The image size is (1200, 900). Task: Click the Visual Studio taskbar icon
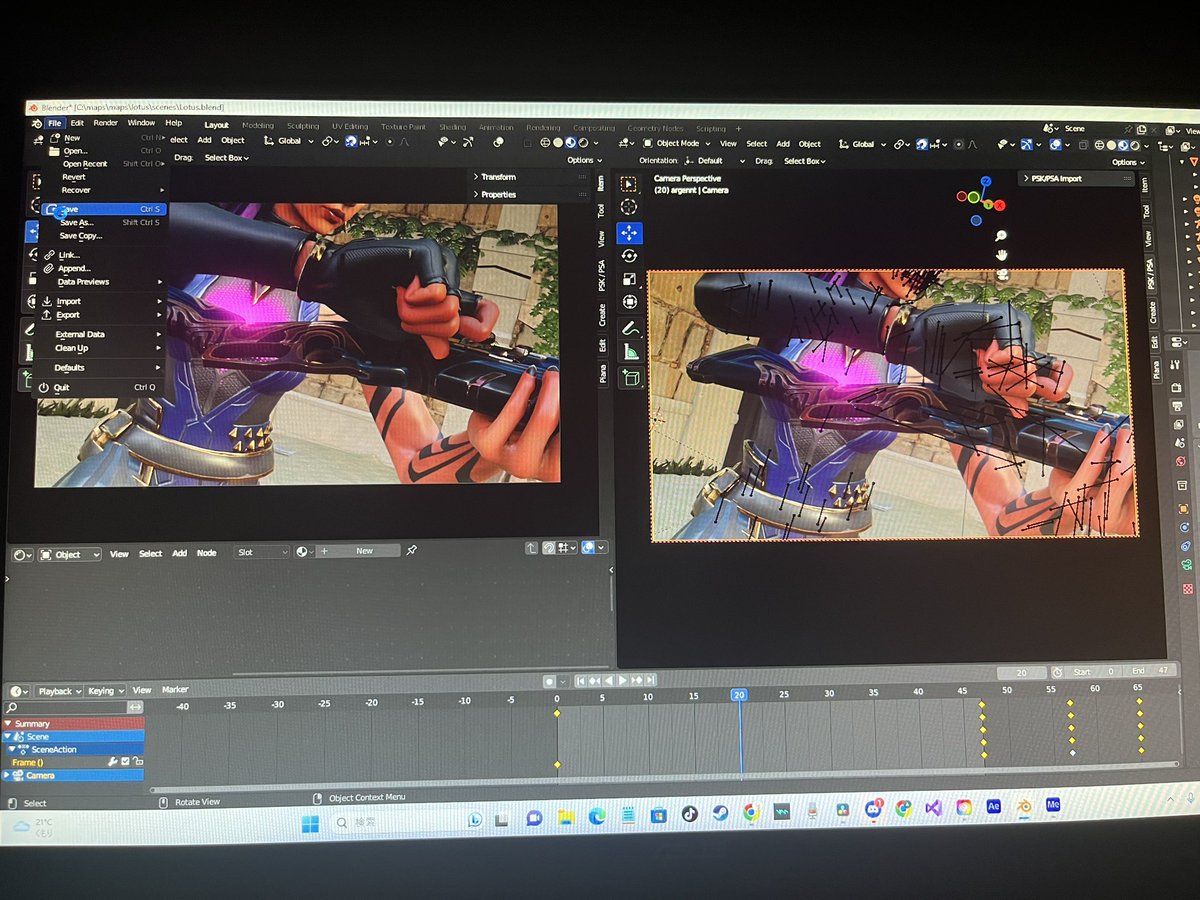(934, 808)
